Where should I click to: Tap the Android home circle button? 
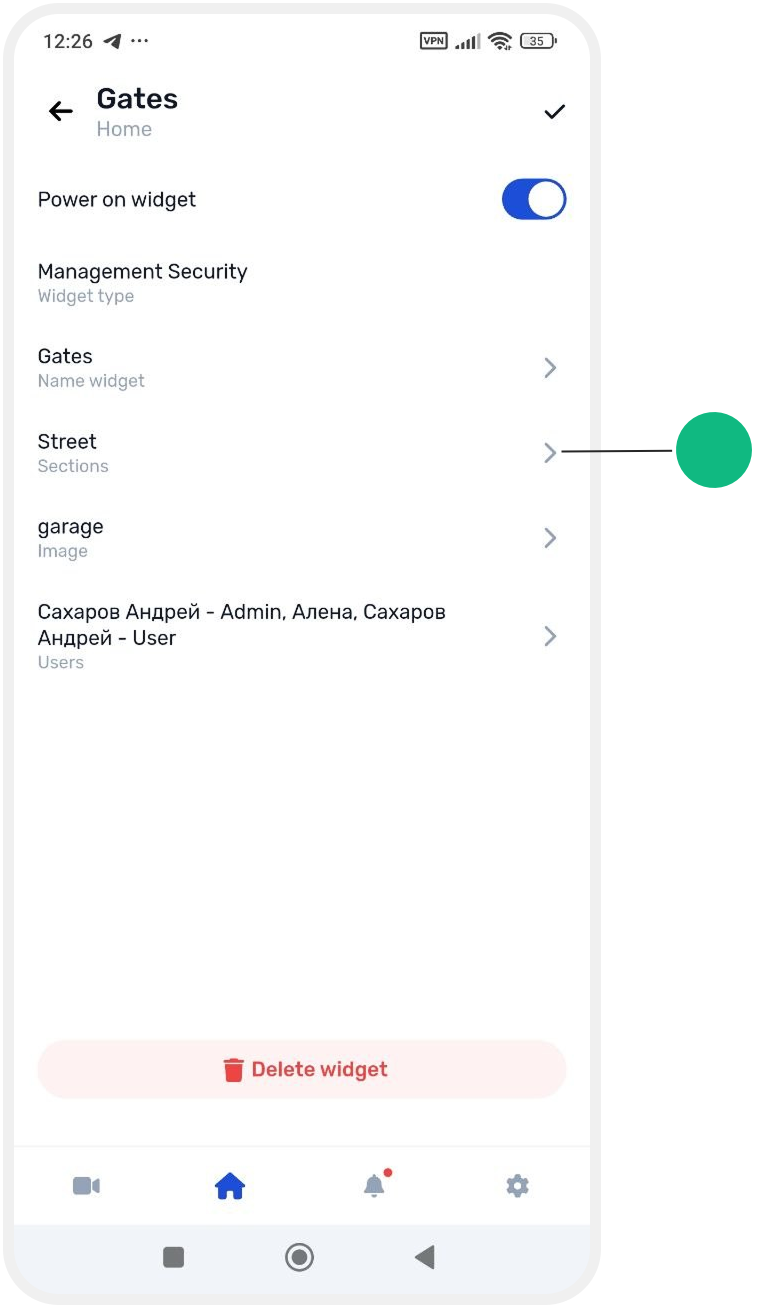coord(299,1257)
